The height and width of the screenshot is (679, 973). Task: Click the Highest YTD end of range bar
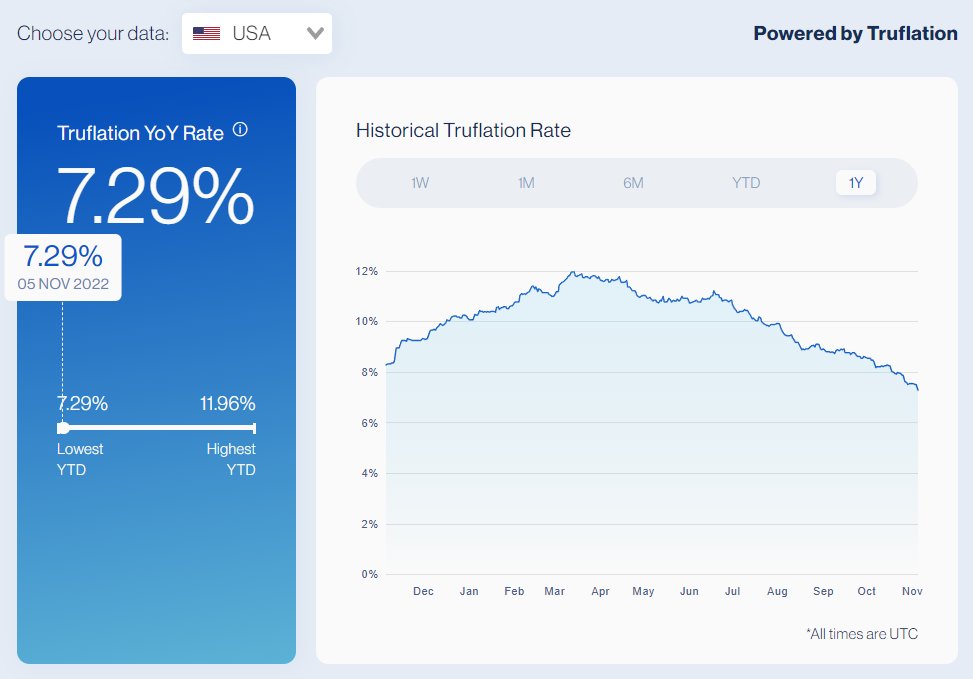point(254,428)
